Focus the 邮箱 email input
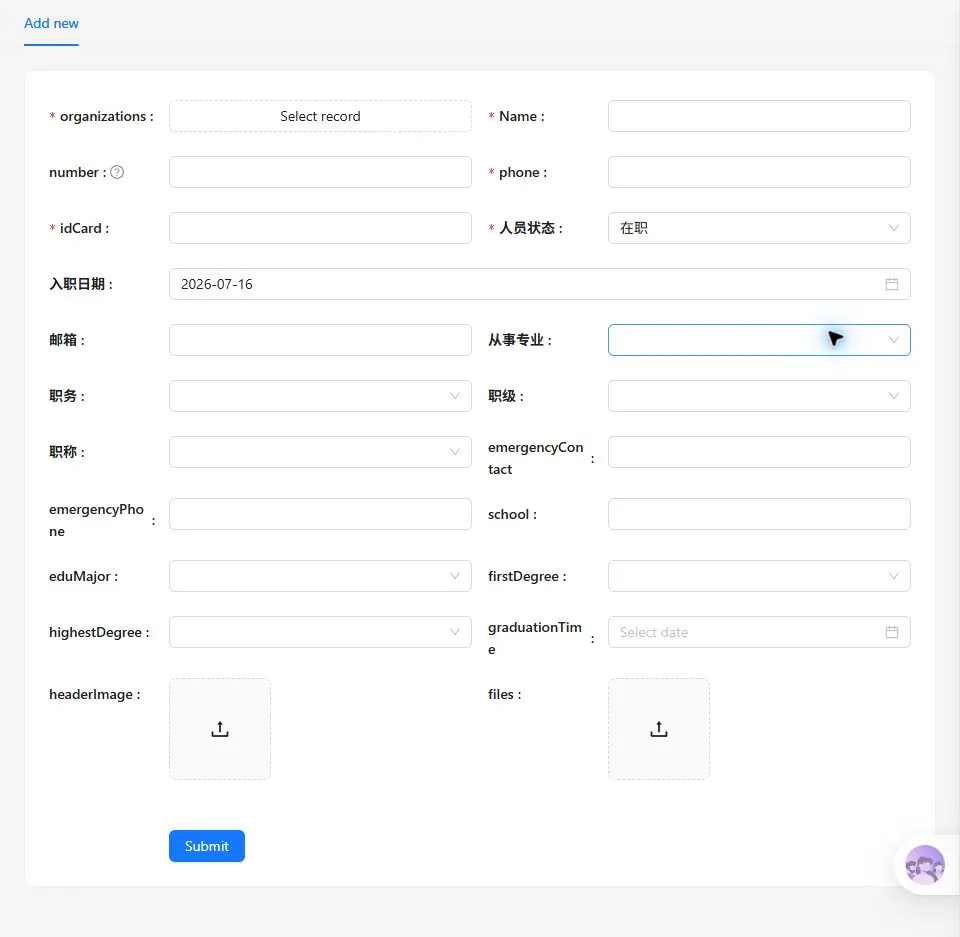Image resolution: width=960 pixels, height=937 pixels. pyautogui.click(x=320, y=340)
